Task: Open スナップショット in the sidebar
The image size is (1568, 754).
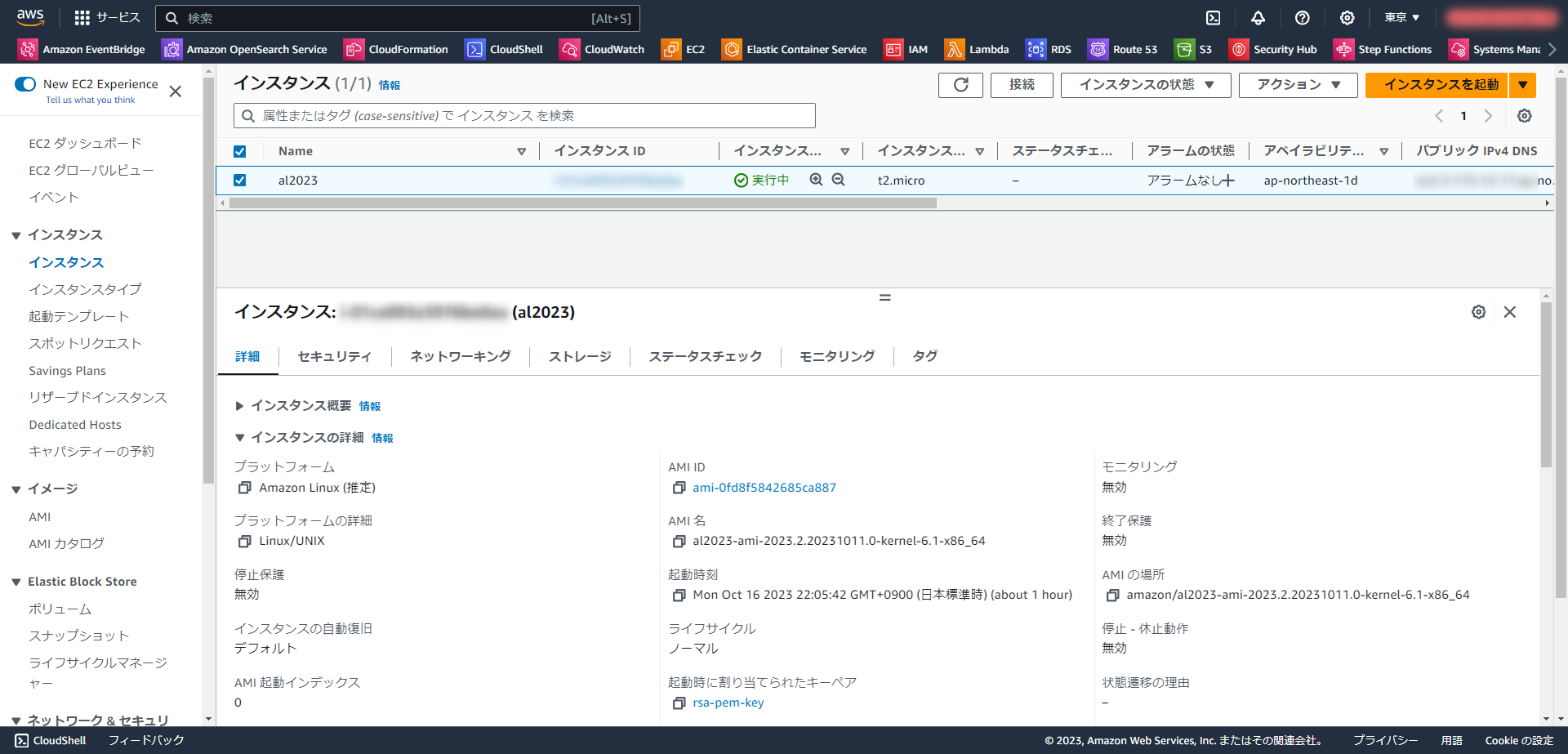Action: [x=79, y=636]
